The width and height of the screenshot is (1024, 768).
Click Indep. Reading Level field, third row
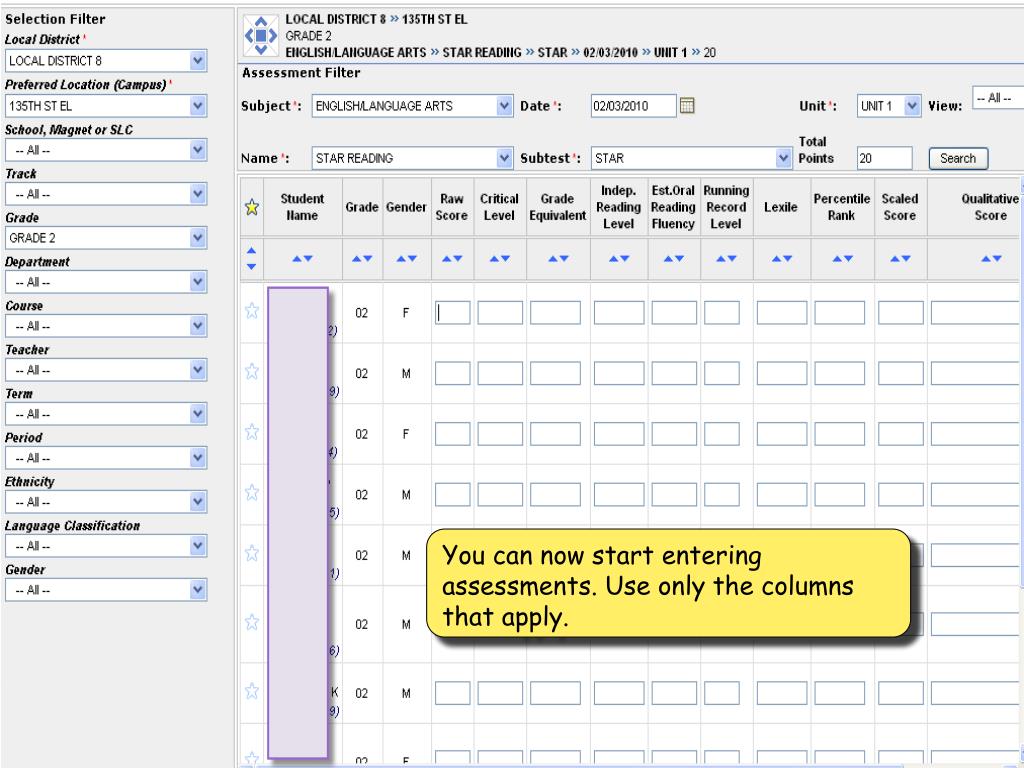pyautogui.click(x=618, y=434)
